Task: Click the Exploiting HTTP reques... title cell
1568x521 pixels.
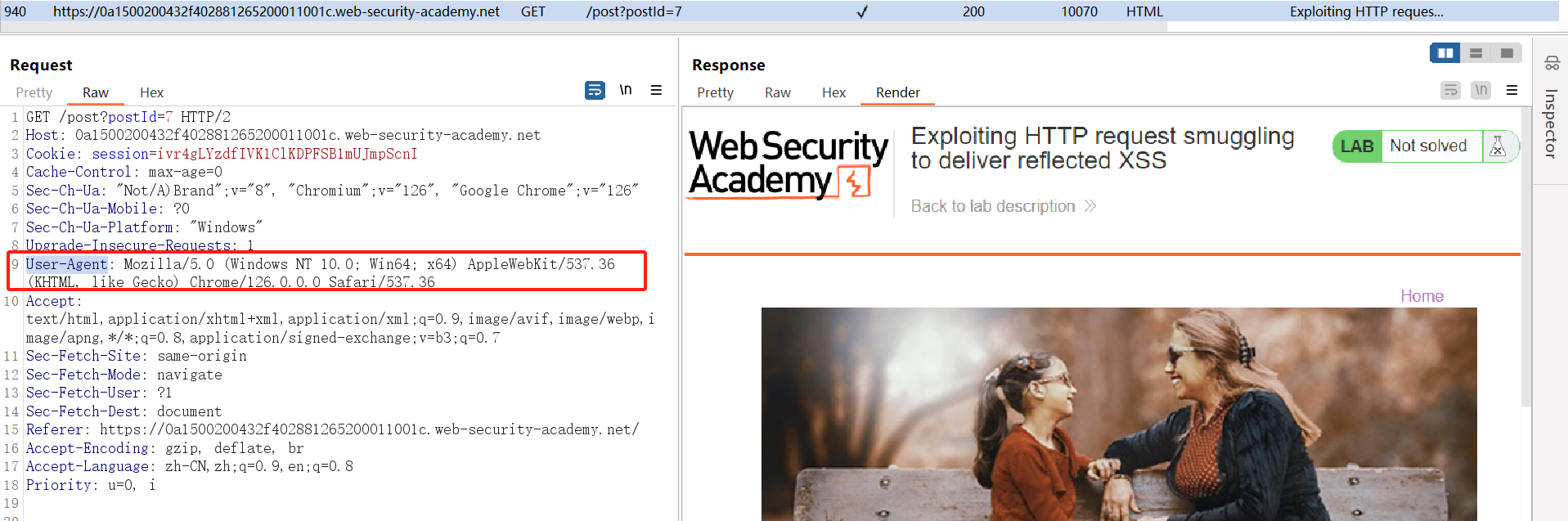Action: point(1366,11)
